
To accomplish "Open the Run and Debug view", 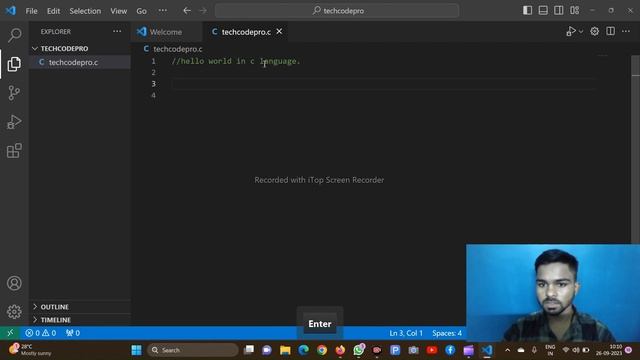I will tap(14, 122).
